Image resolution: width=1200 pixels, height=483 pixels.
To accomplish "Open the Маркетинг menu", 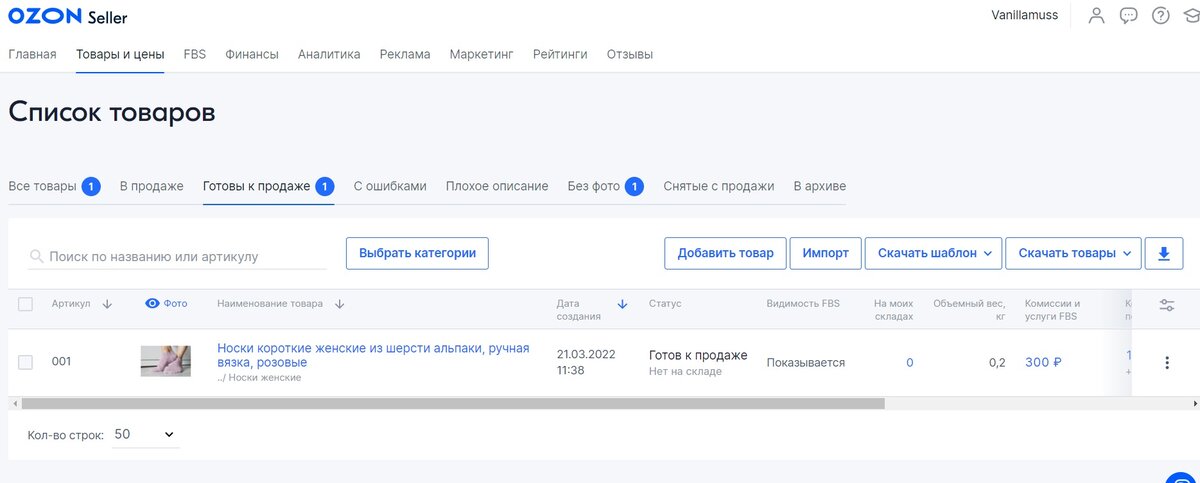I will click(482, 54).
